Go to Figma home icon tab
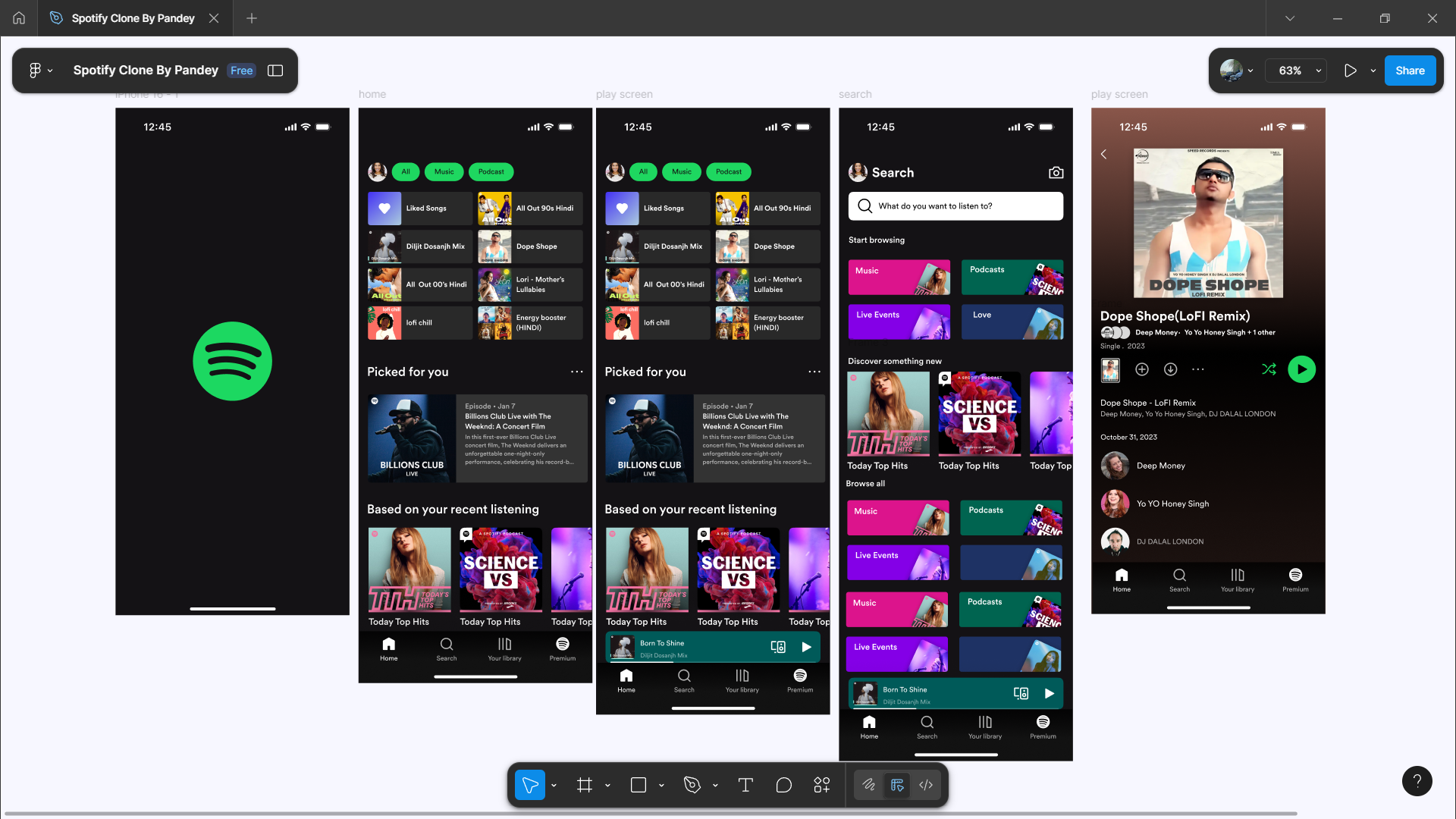Viewport: 1456px width, 819px height. click(x=19, y=18)
